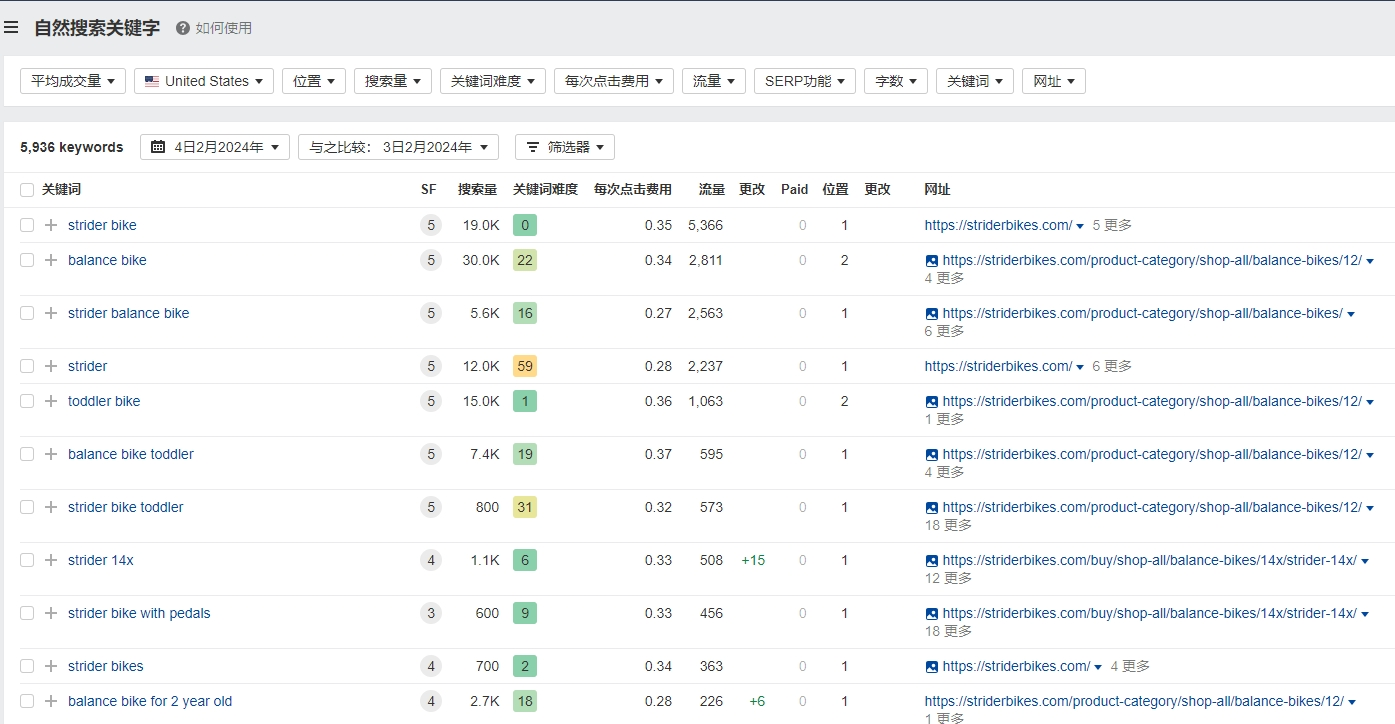Click plus icon beside strider bikes keyword
Image resolution: width=1395 pixels, height=724 pixels.
pos(51,666)
